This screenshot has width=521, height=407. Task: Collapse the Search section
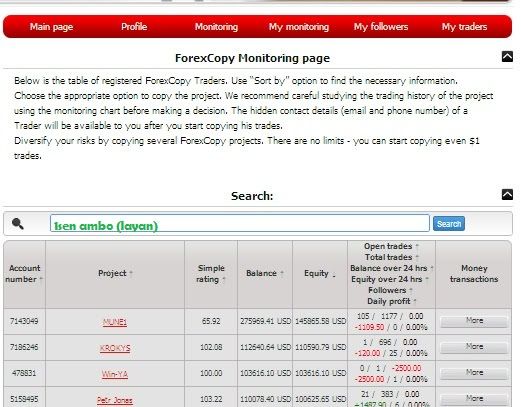[x=507, y=194]
